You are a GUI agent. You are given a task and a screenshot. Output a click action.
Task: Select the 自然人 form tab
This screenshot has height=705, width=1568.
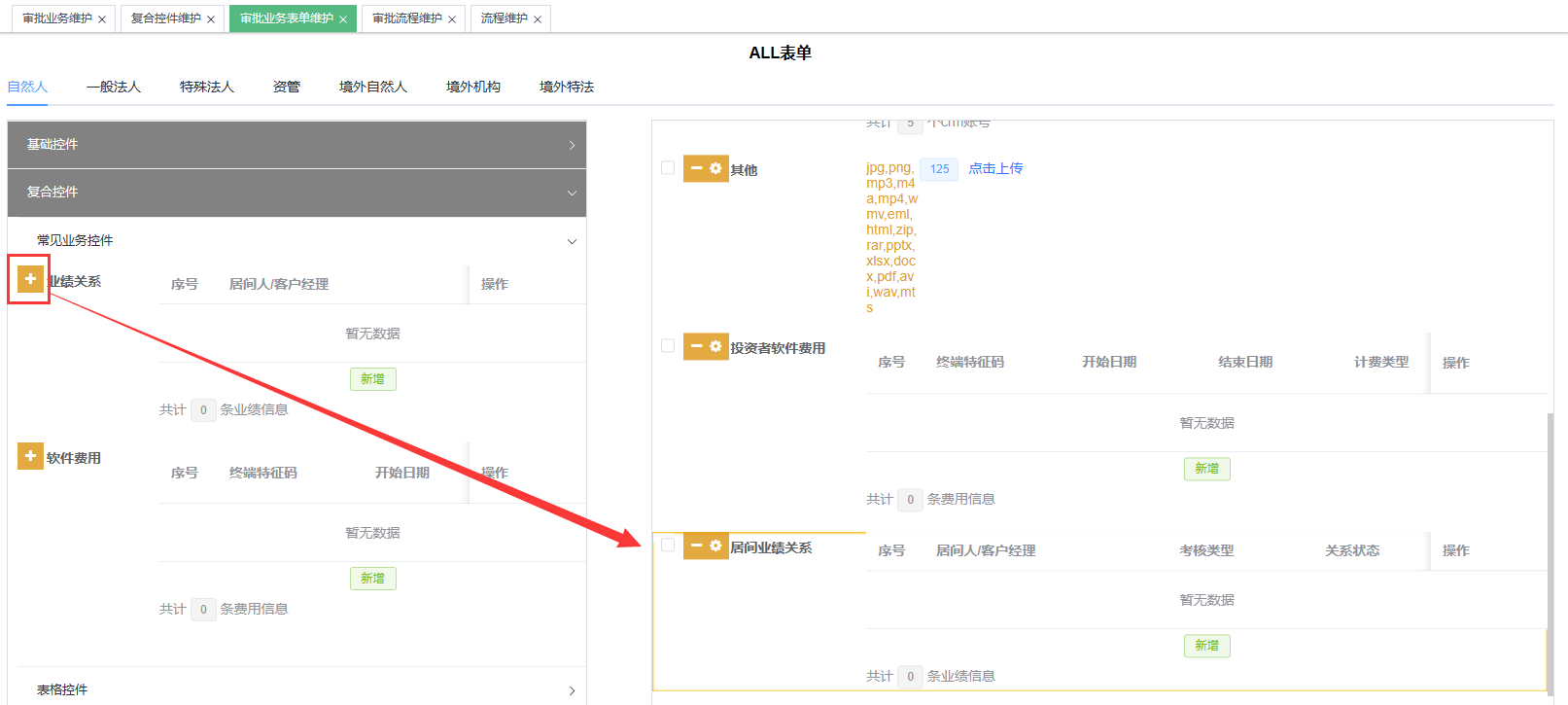(27, 87)
